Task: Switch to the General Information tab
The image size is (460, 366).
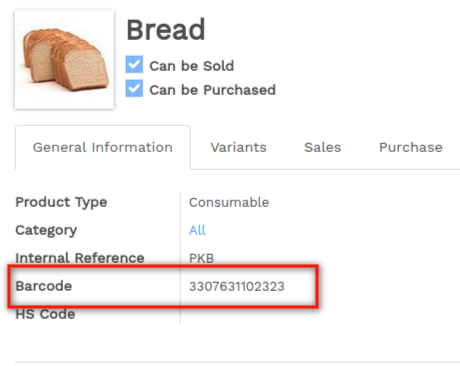Action: pos(103,147)
